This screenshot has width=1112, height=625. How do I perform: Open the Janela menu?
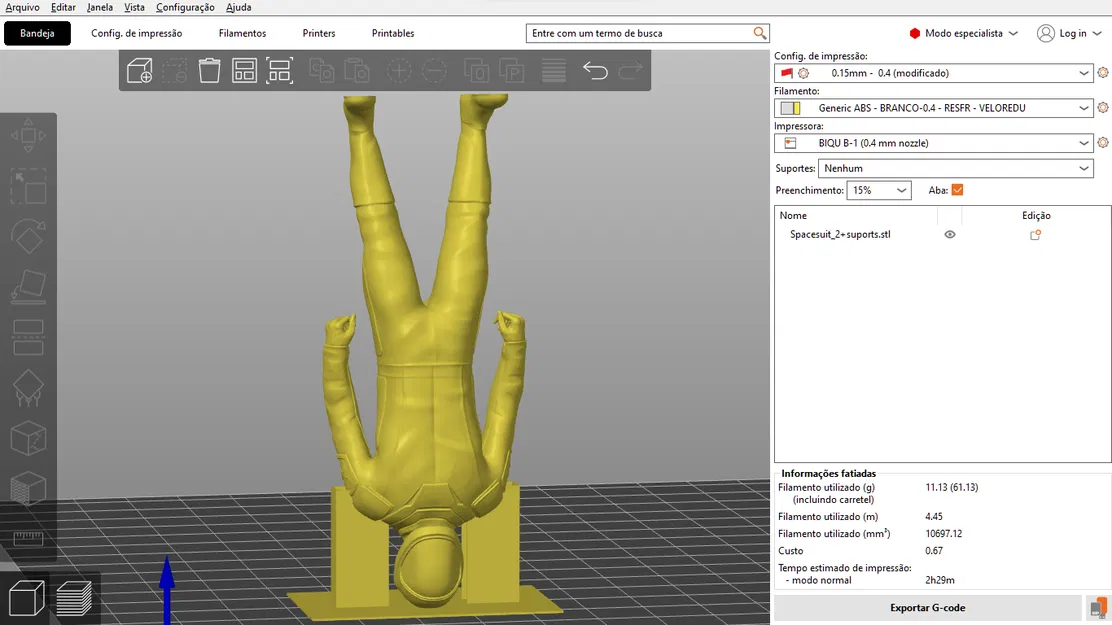pyautogui.click(x=99, y=7)
